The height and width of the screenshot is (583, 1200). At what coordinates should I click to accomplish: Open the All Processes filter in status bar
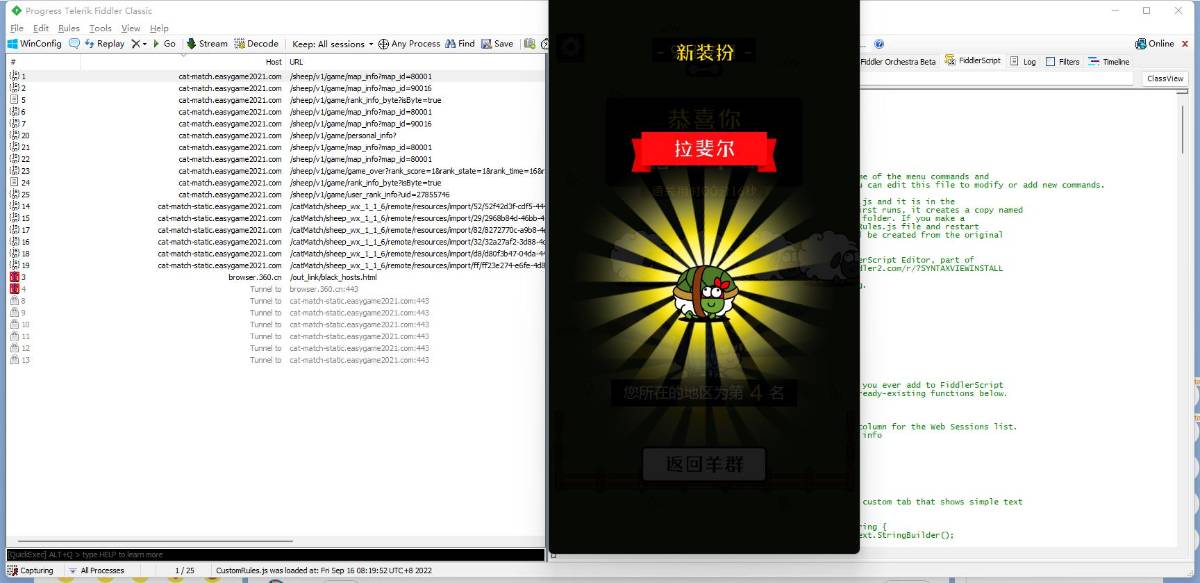[x=98, y=571]
